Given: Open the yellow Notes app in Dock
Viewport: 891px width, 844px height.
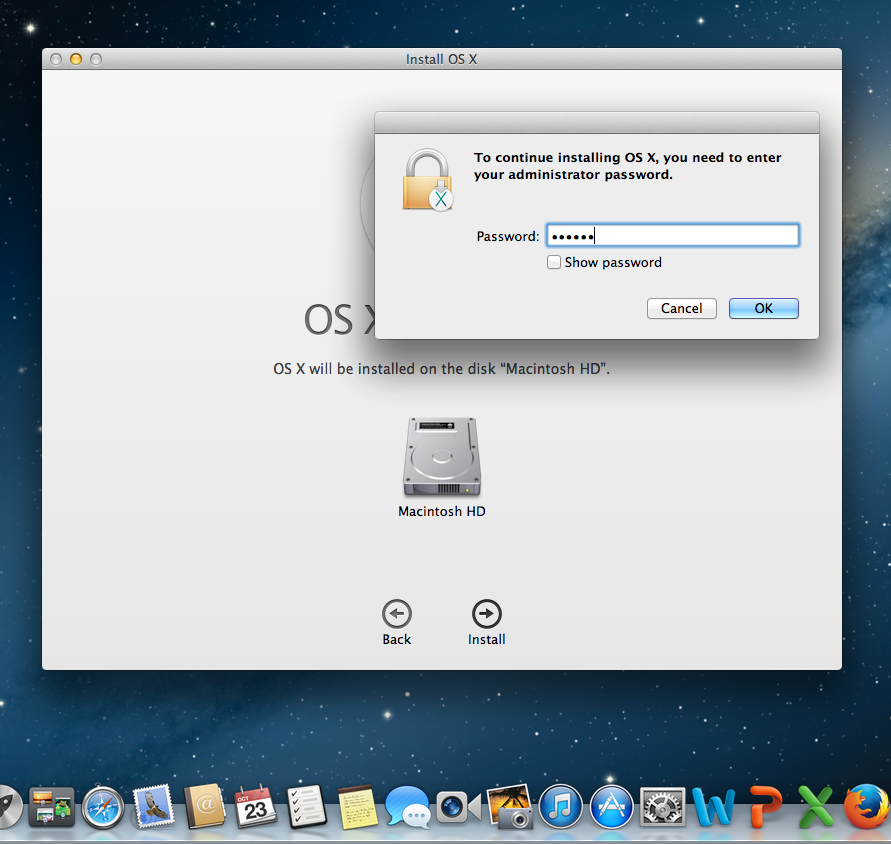Looking at the screenshot, I should (357, 807).
